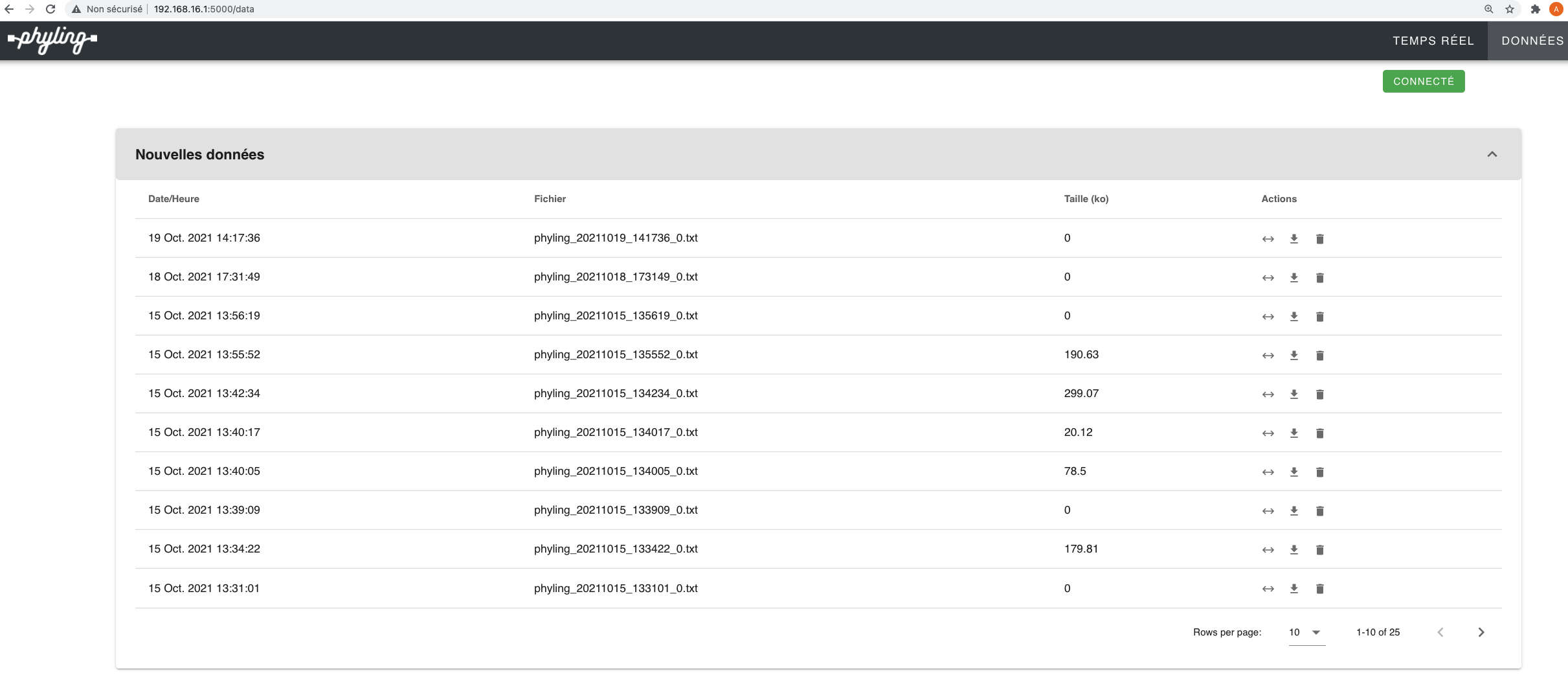Download phyling_20211019_141736_0.txt file
Image resolution: width=1568 pixels, height=675 pixels.
[1294, 238]
